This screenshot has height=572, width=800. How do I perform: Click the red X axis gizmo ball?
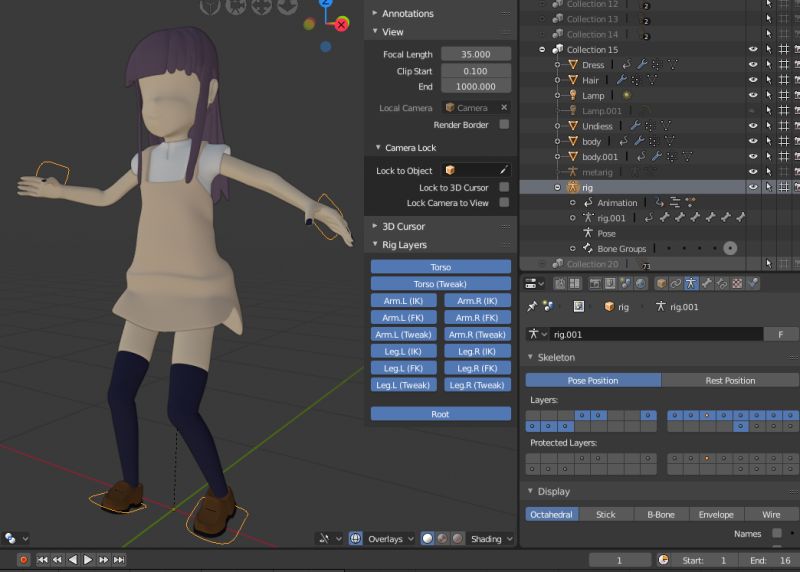(x=341, y=24)
